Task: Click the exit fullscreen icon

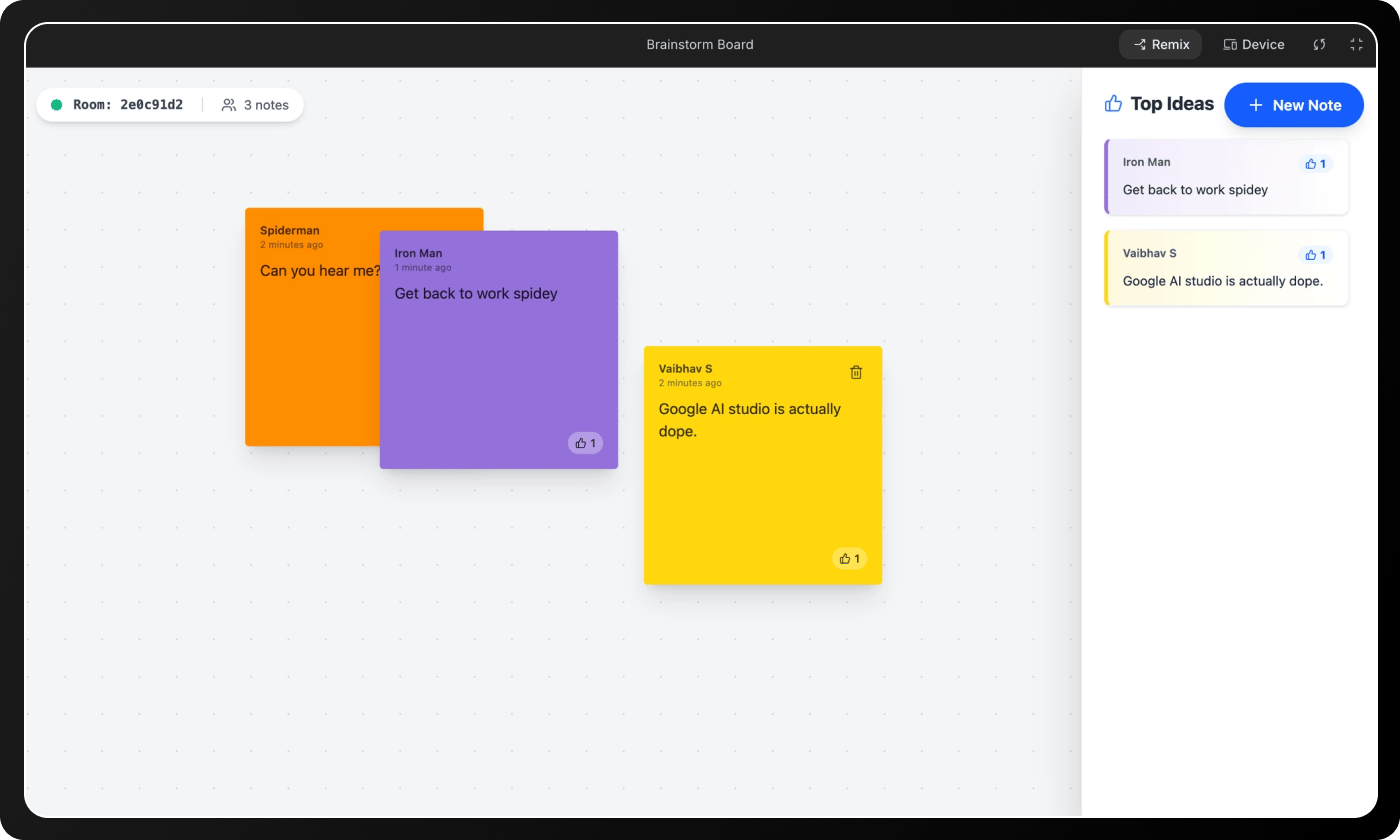Action: (x=1356, y=44)
